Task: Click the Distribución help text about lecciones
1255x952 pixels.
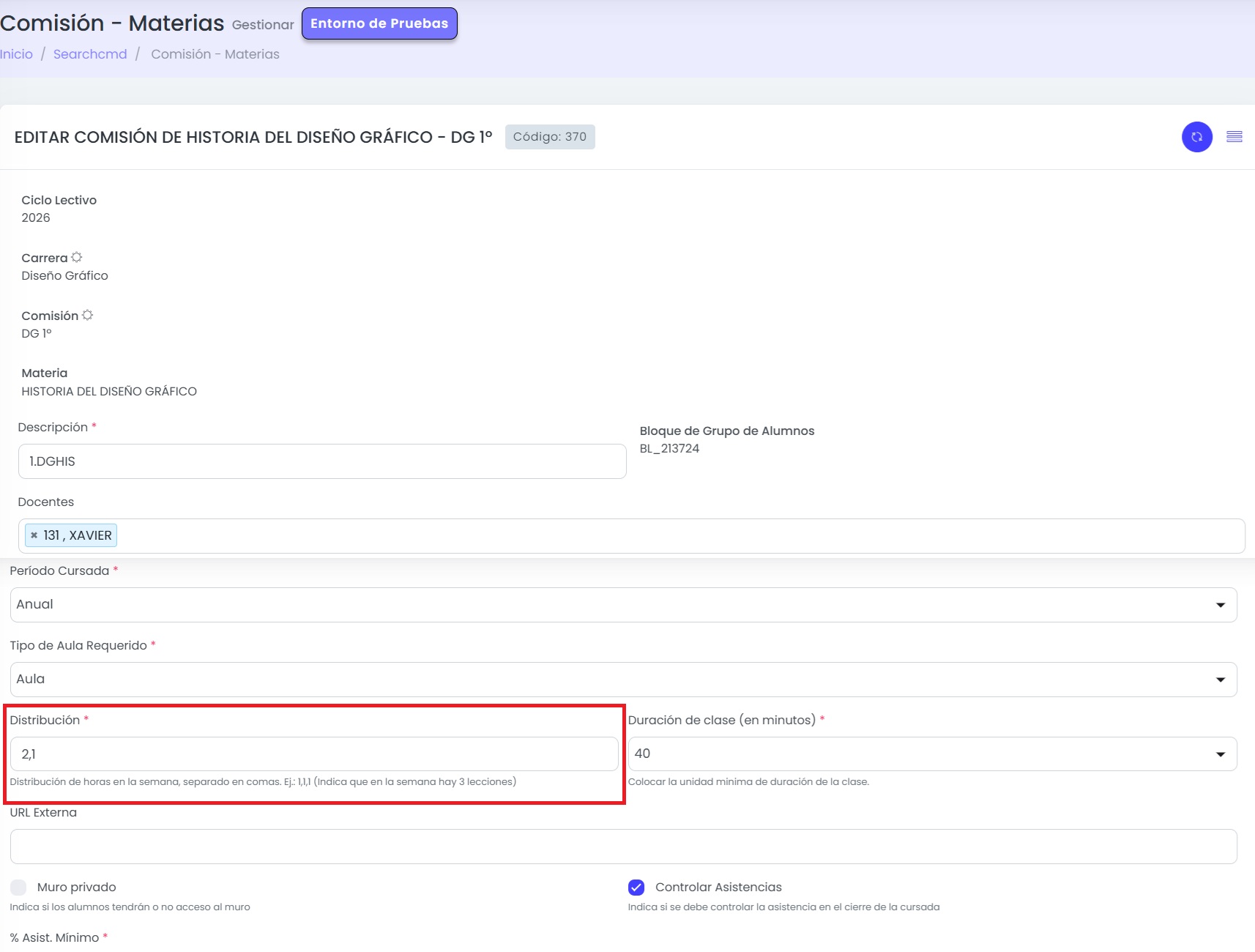Action: click(263, 781)
